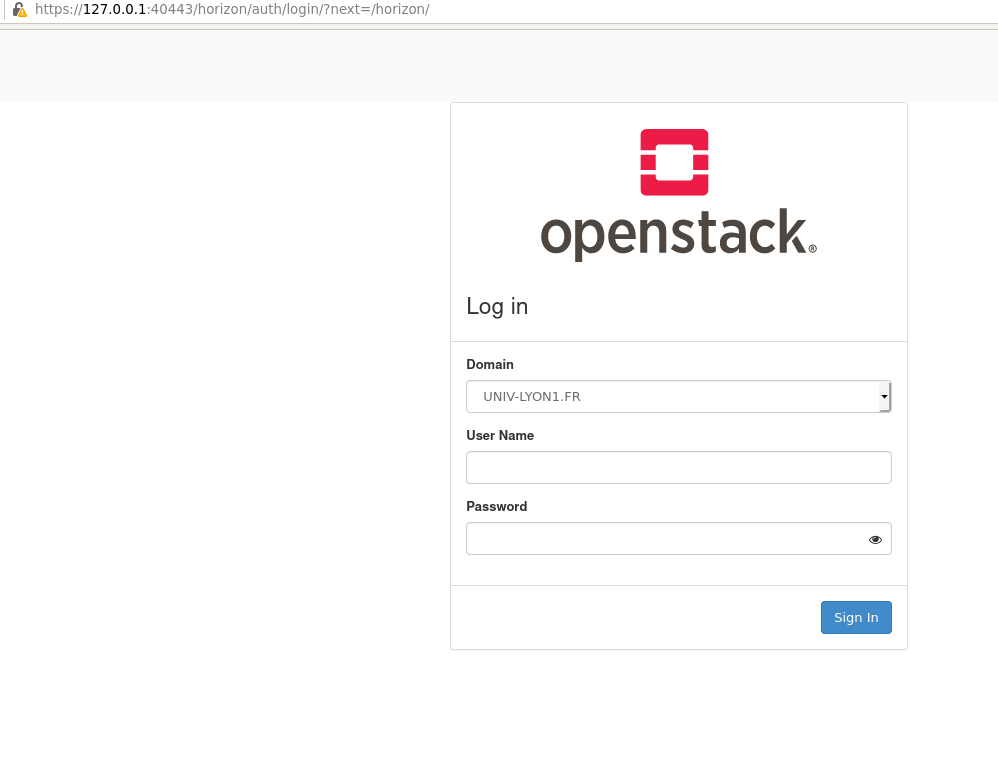Toggle password visibility with the eye icon
The height and width of the screenshot is (770, 998).
[875, 539]
